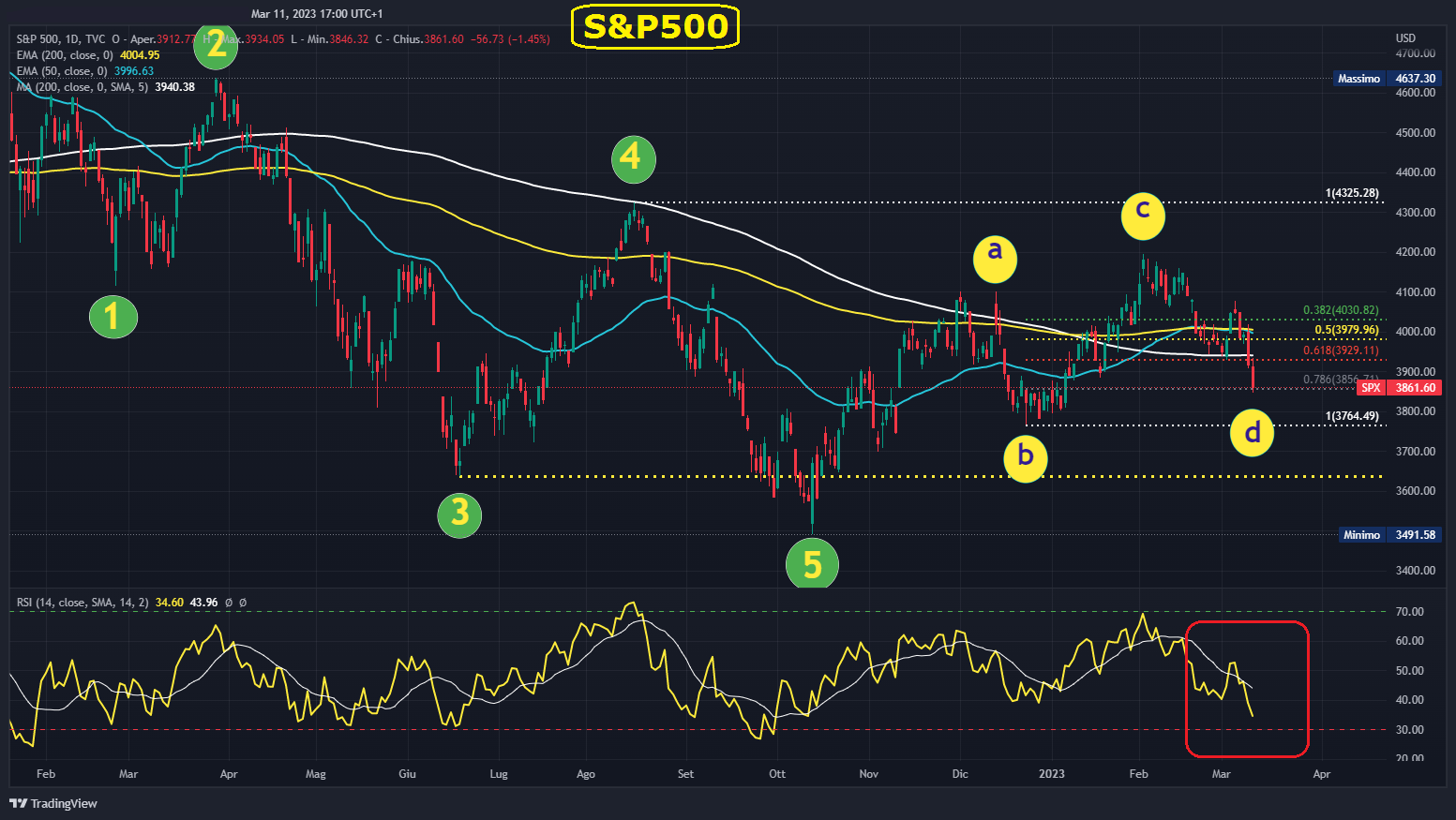Click the −56.73 (−1.45%) change value
The height and width of the screenshot is (820, 1456).
510,39
